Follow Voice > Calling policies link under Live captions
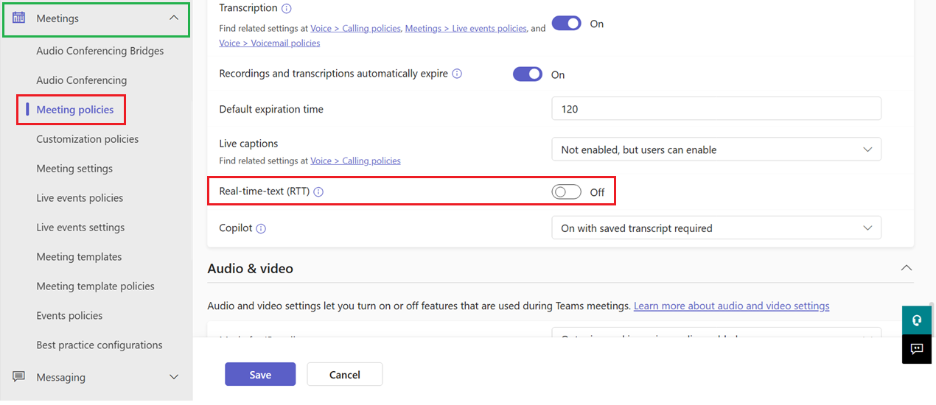 pyautogui.click(x=355, y=161)
